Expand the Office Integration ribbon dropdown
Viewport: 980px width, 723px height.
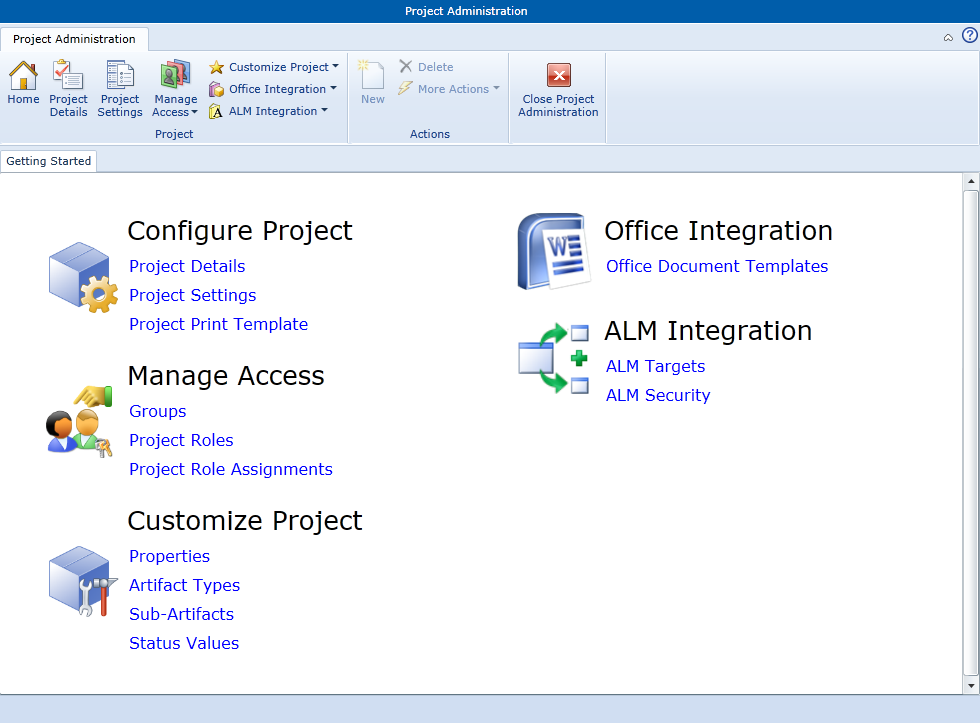coord(272,89)
